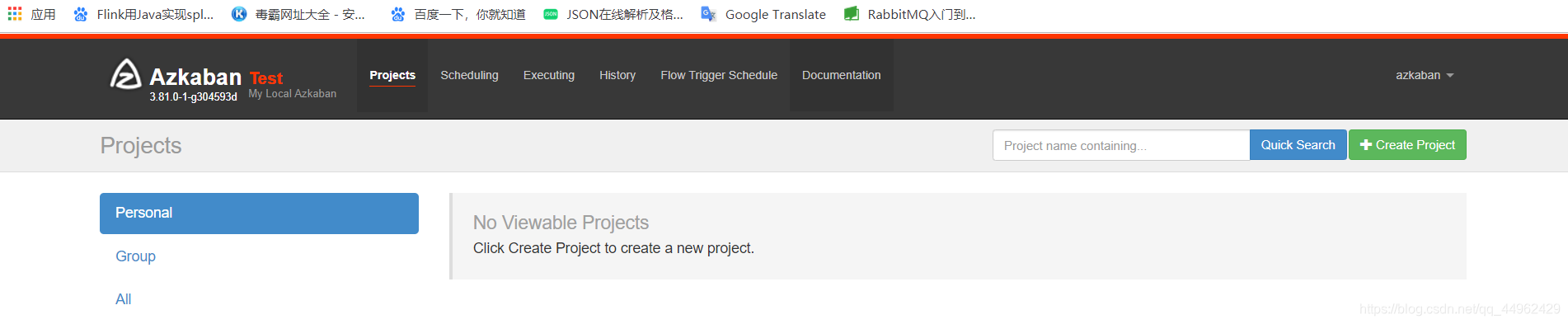Viewport: 1568px width, 324px height.
Task: Click the No Viewable Projects heading
Action: click(561, 223)
